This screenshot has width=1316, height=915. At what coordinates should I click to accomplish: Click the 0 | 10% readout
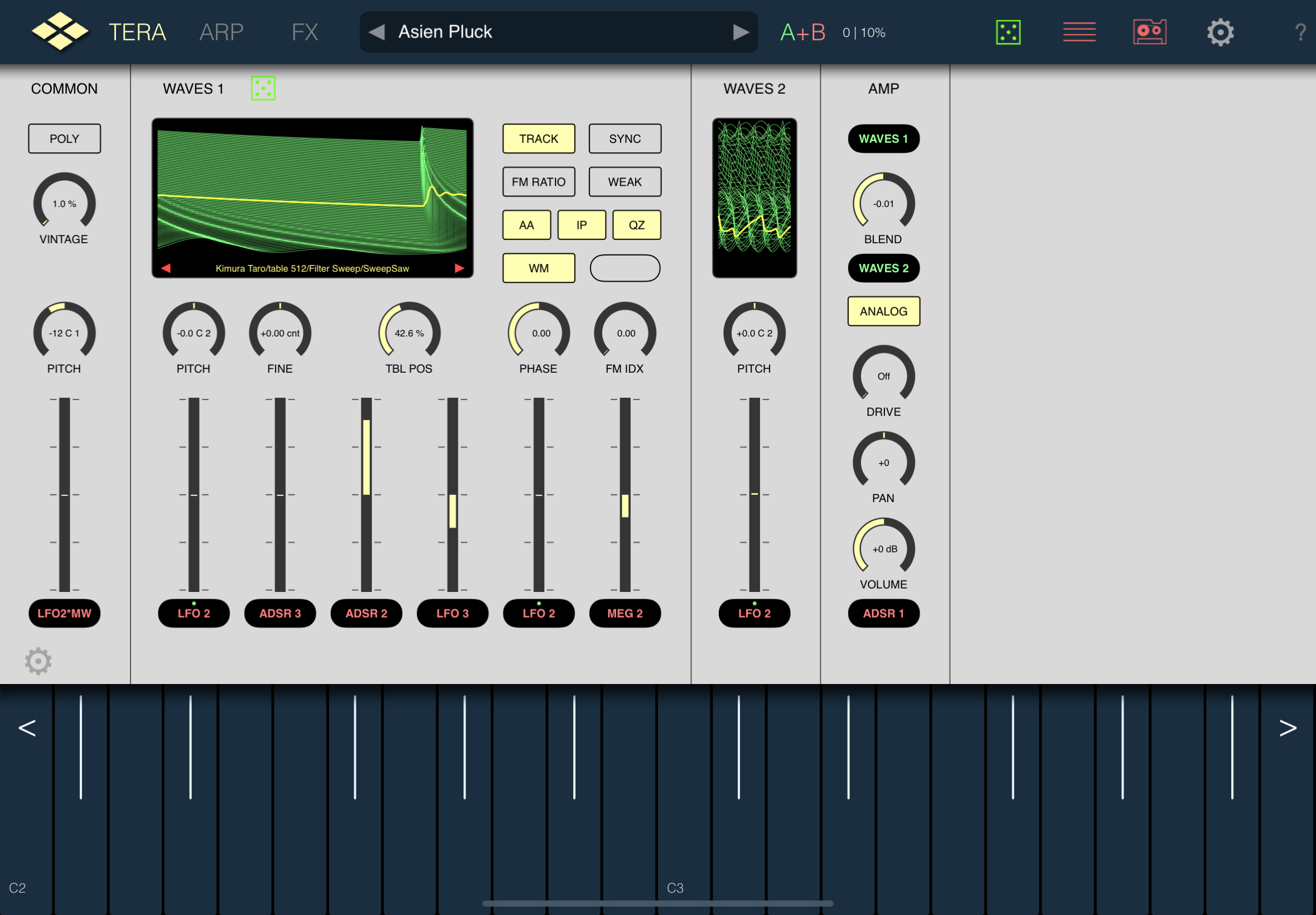coord(864,33)
